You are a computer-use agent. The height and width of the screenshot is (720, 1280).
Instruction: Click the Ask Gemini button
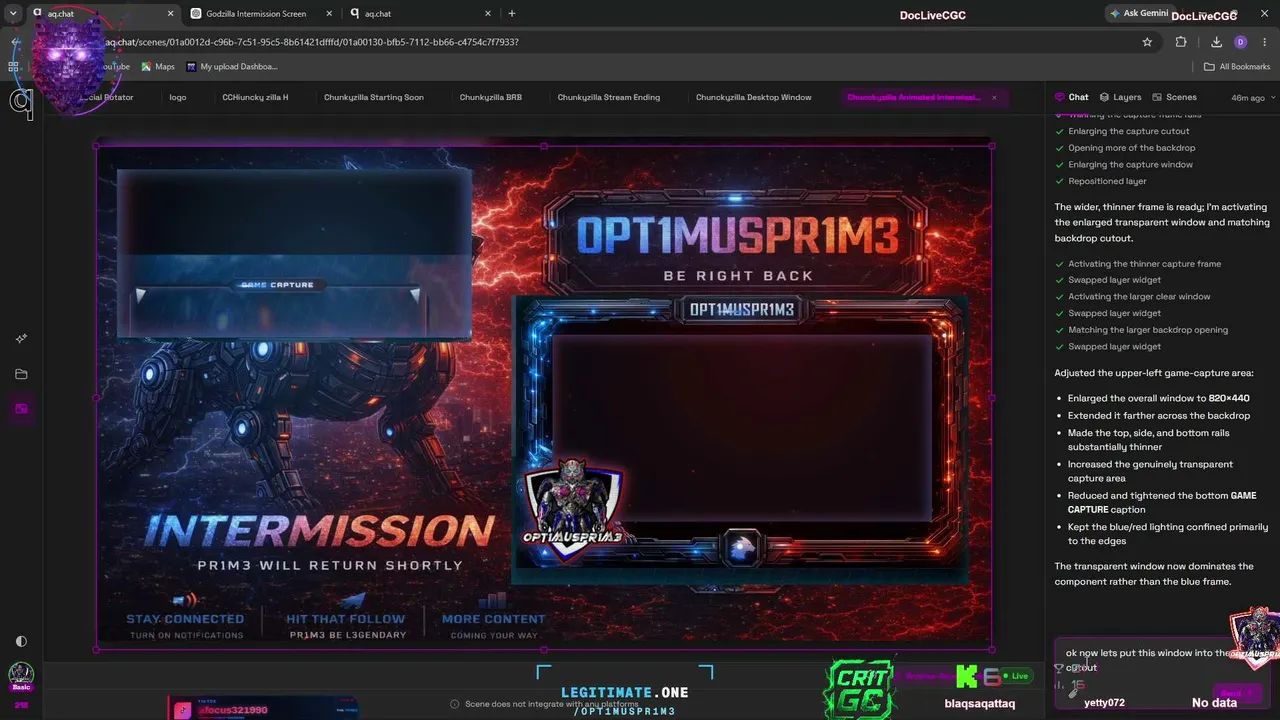(1139, 14)
